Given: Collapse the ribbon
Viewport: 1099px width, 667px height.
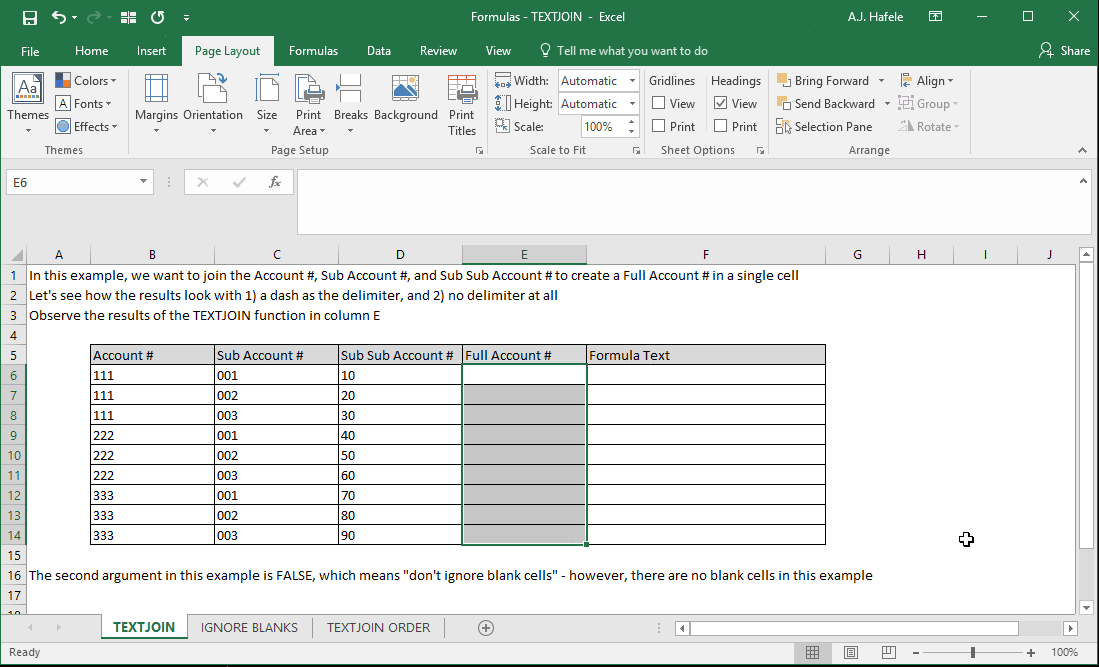Looking at the screenshot, I should coord(1082,150).
